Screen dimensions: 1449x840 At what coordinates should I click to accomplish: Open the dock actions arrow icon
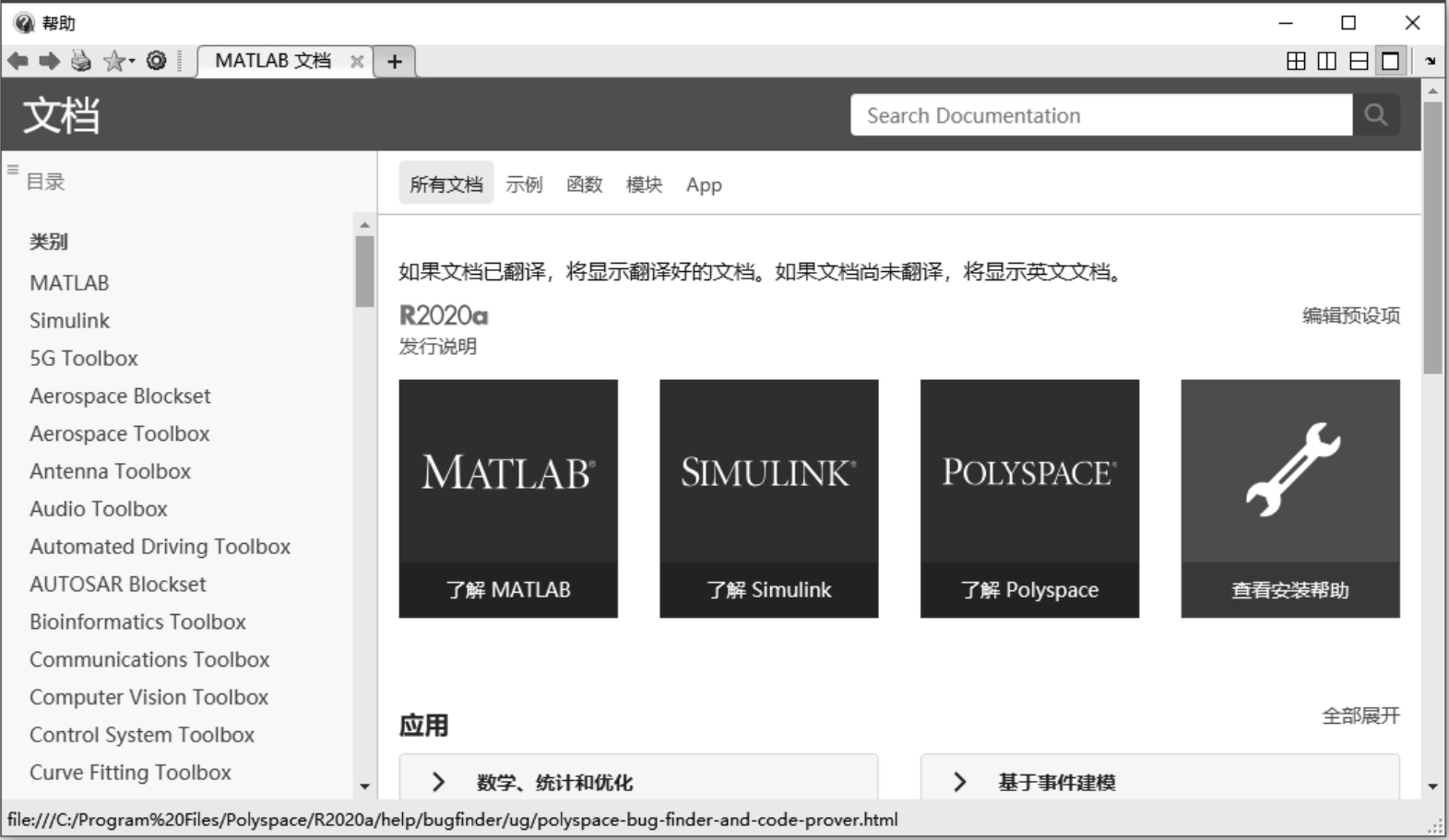pyautogui.click(x=1431, y=61)
